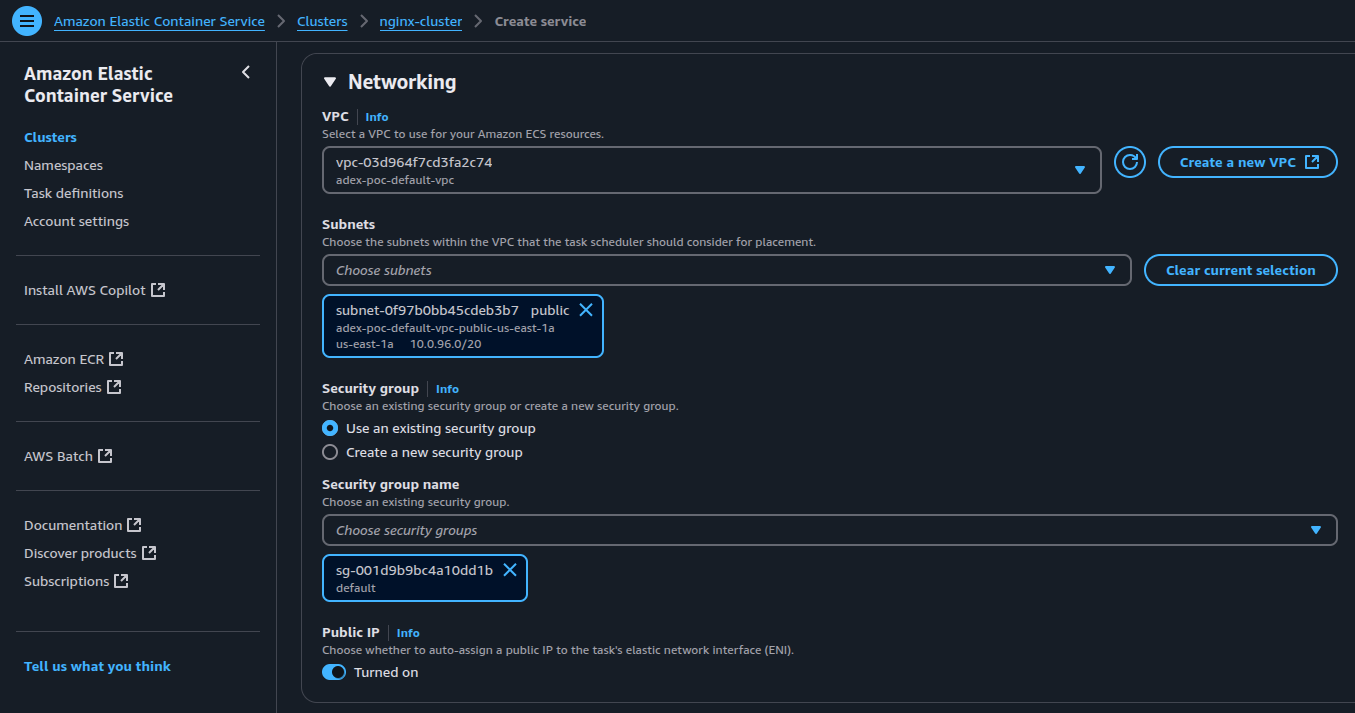Remove sg-001d9b9bc4a10dd1b security group
Image resolution: width=1355 pixels, height=713 pixels.
pyautogui.click(x=509, y=570)
